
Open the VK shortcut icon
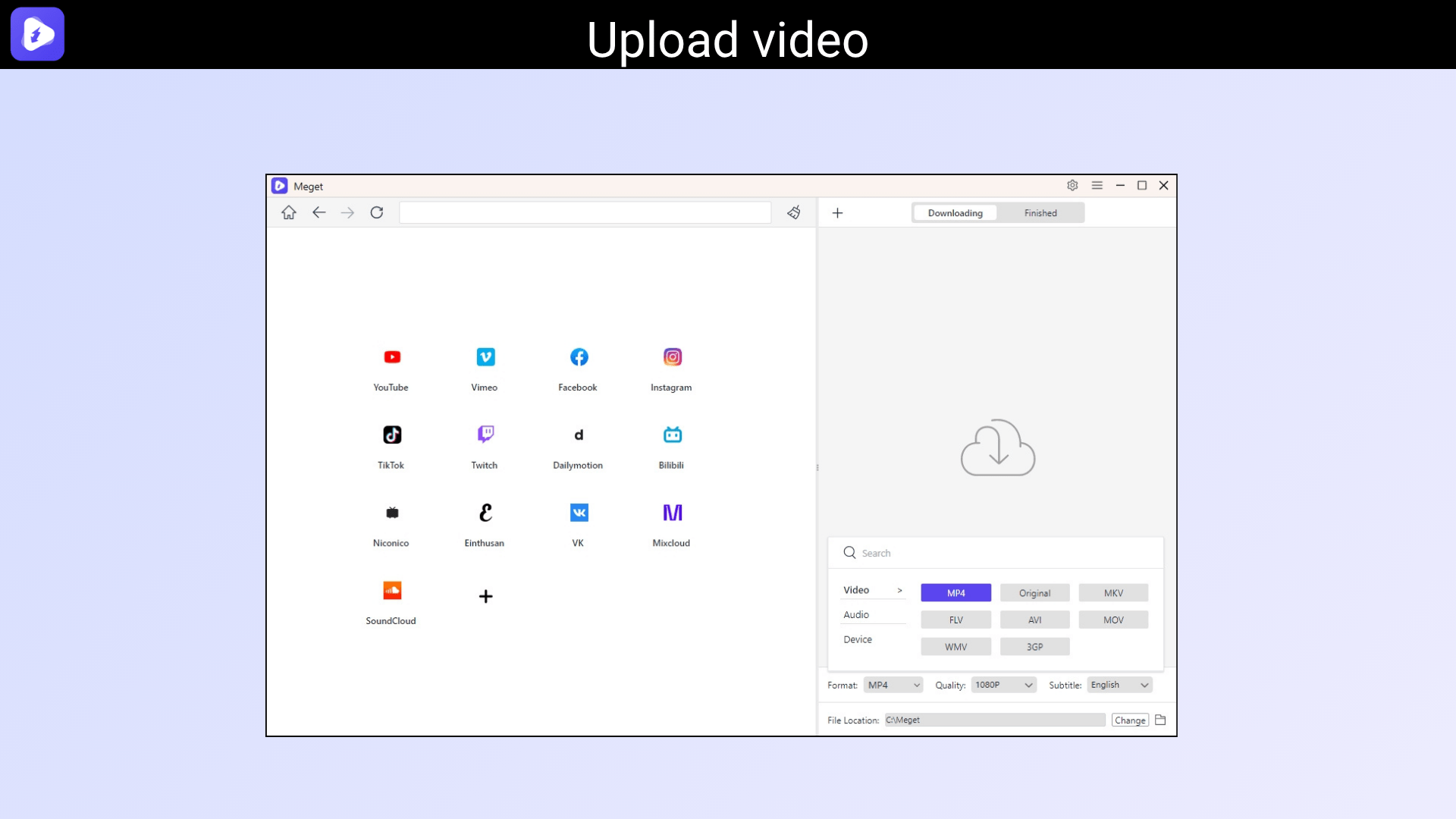pyautogui.click(x=579, y=513)
